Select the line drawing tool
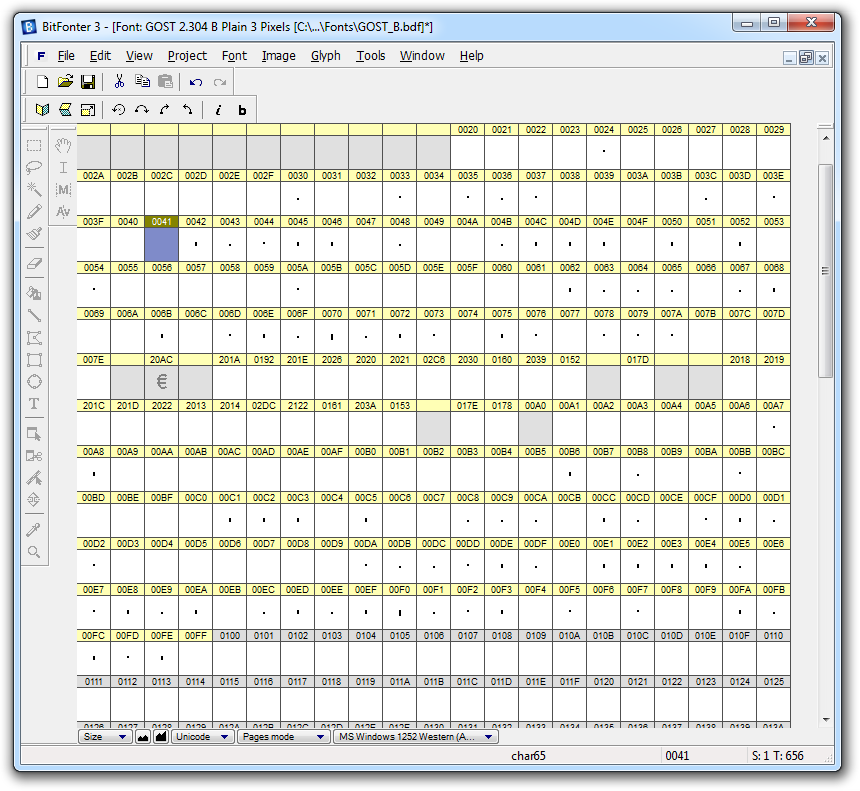 (x=34, y=315)
